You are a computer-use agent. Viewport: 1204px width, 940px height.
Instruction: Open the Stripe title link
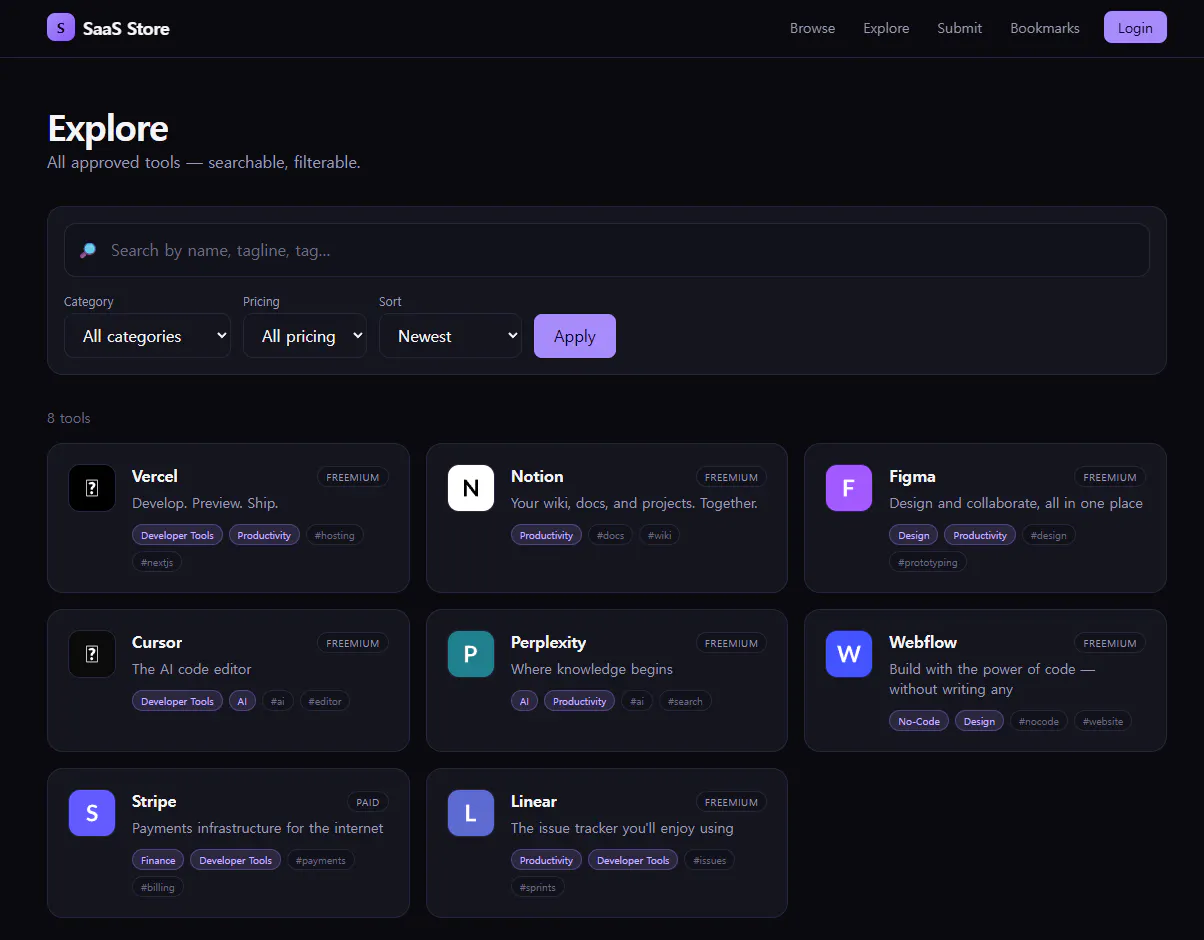(x=154, y=801)
